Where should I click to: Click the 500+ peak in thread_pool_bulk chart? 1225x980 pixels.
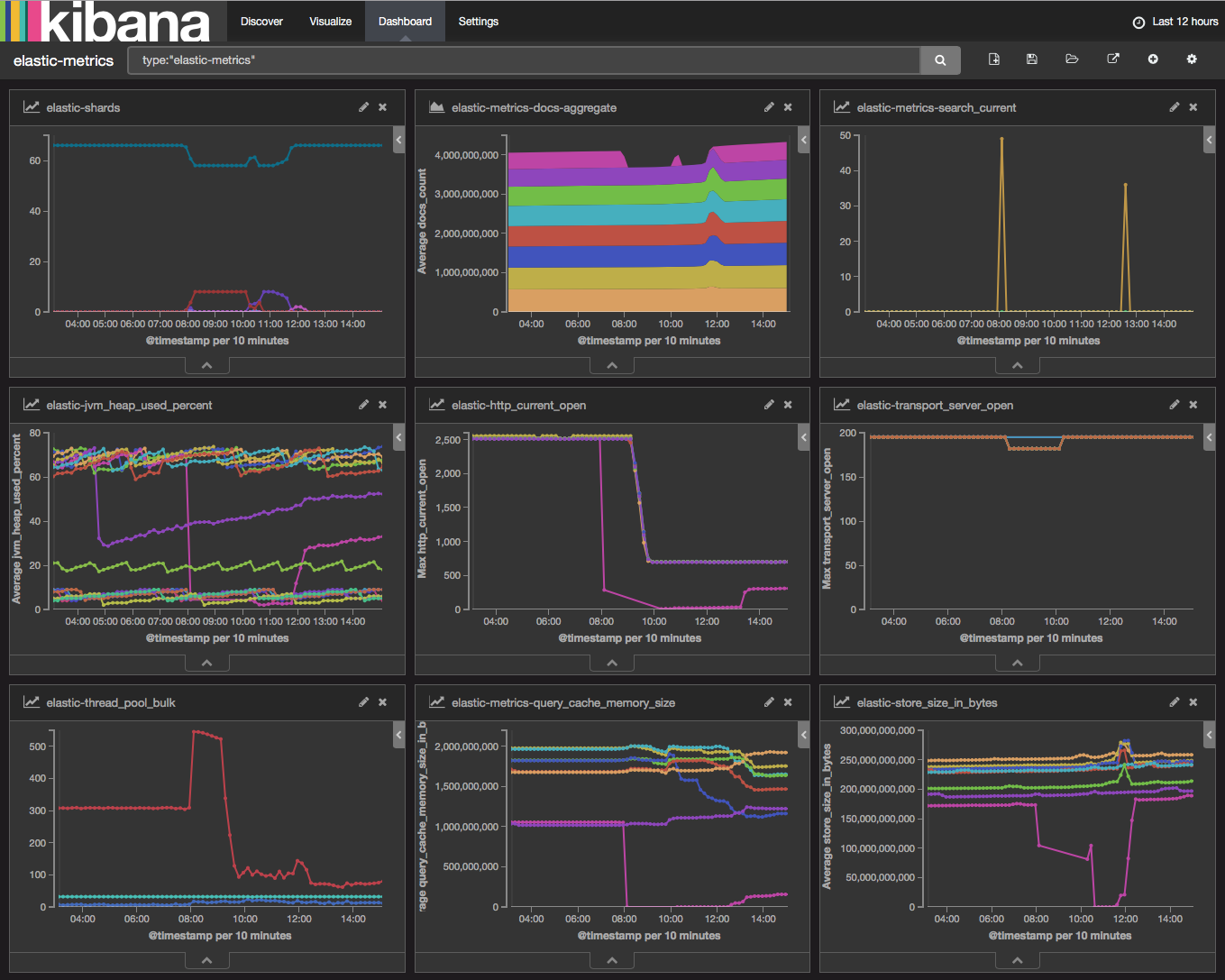click(196, 732)
